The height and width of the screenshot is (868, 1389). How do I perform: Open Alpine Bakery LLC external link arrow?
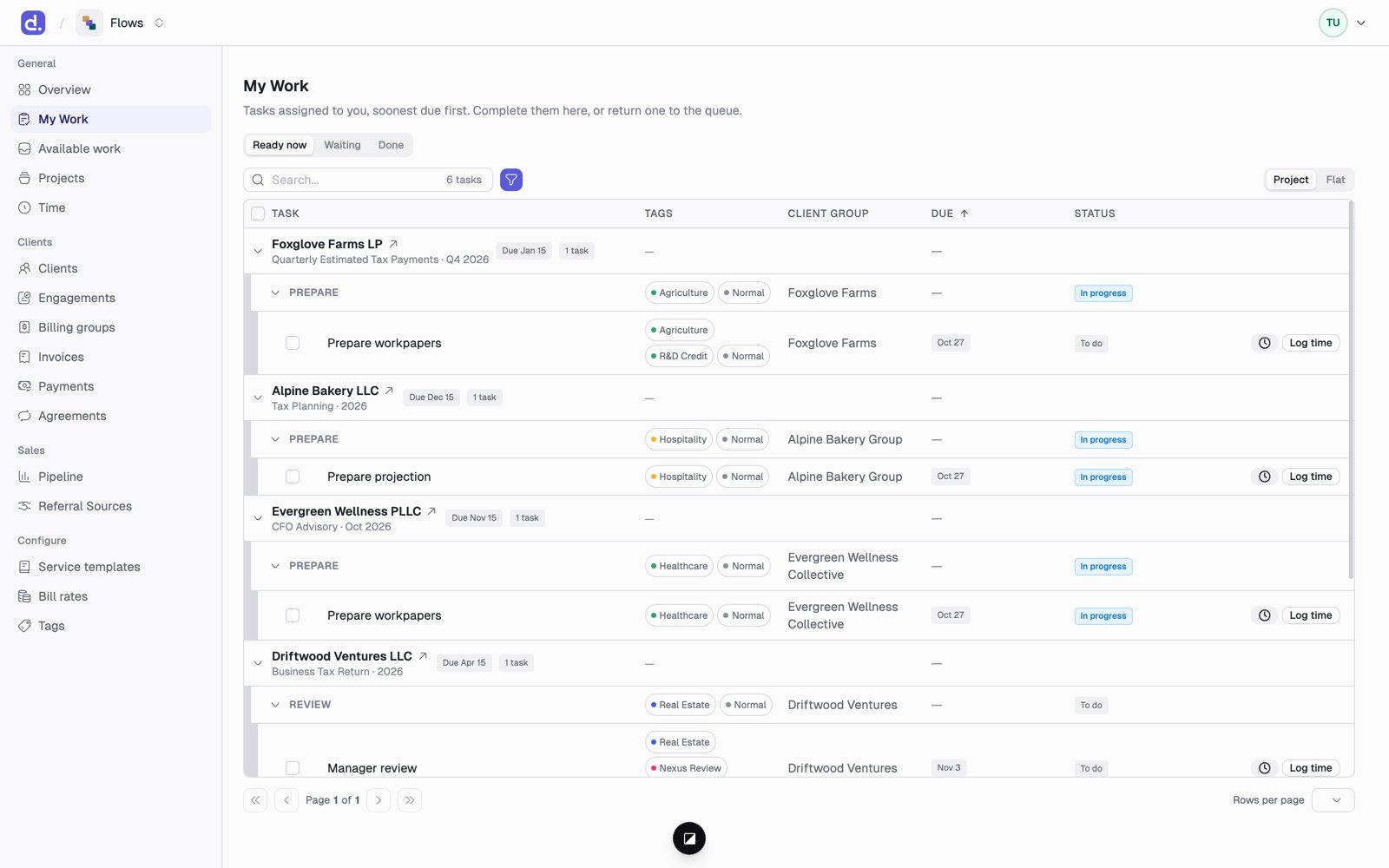pos(389,391)
